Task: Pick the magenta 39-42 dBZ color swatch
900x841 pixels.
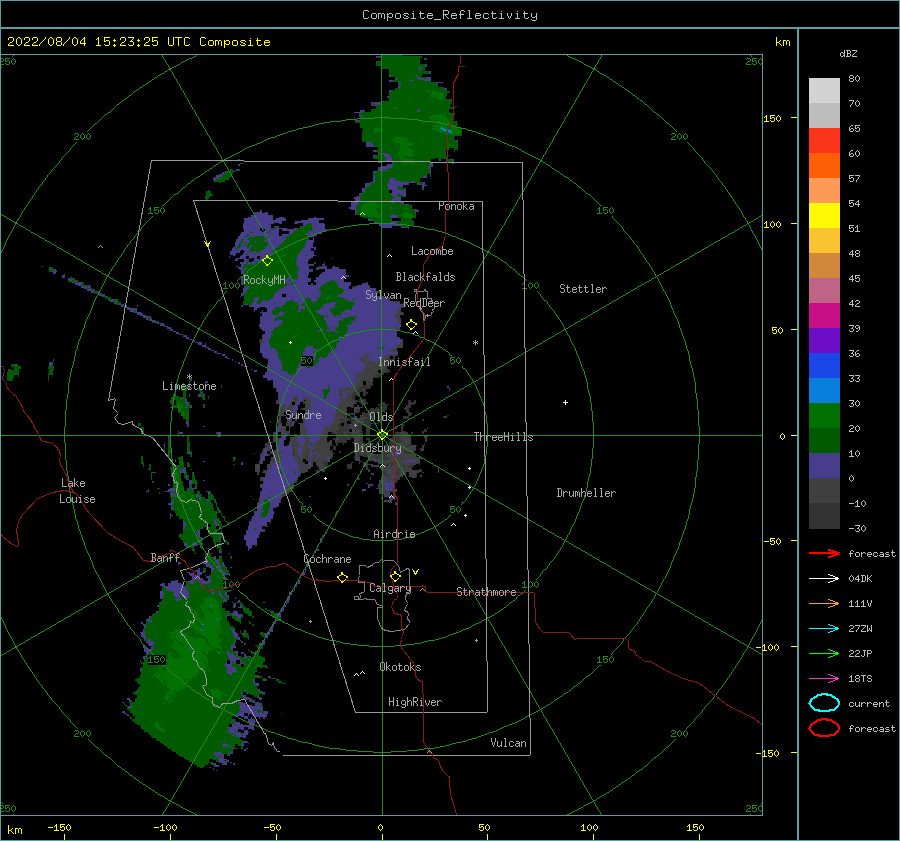Action: point(824,315)
